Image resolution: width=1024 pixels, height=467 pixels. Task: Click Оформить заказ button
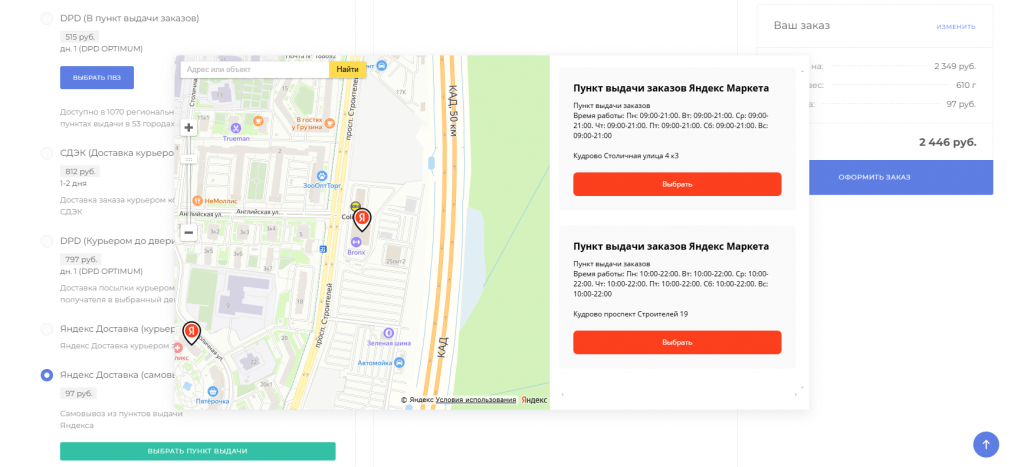click(x=874, y=177)
